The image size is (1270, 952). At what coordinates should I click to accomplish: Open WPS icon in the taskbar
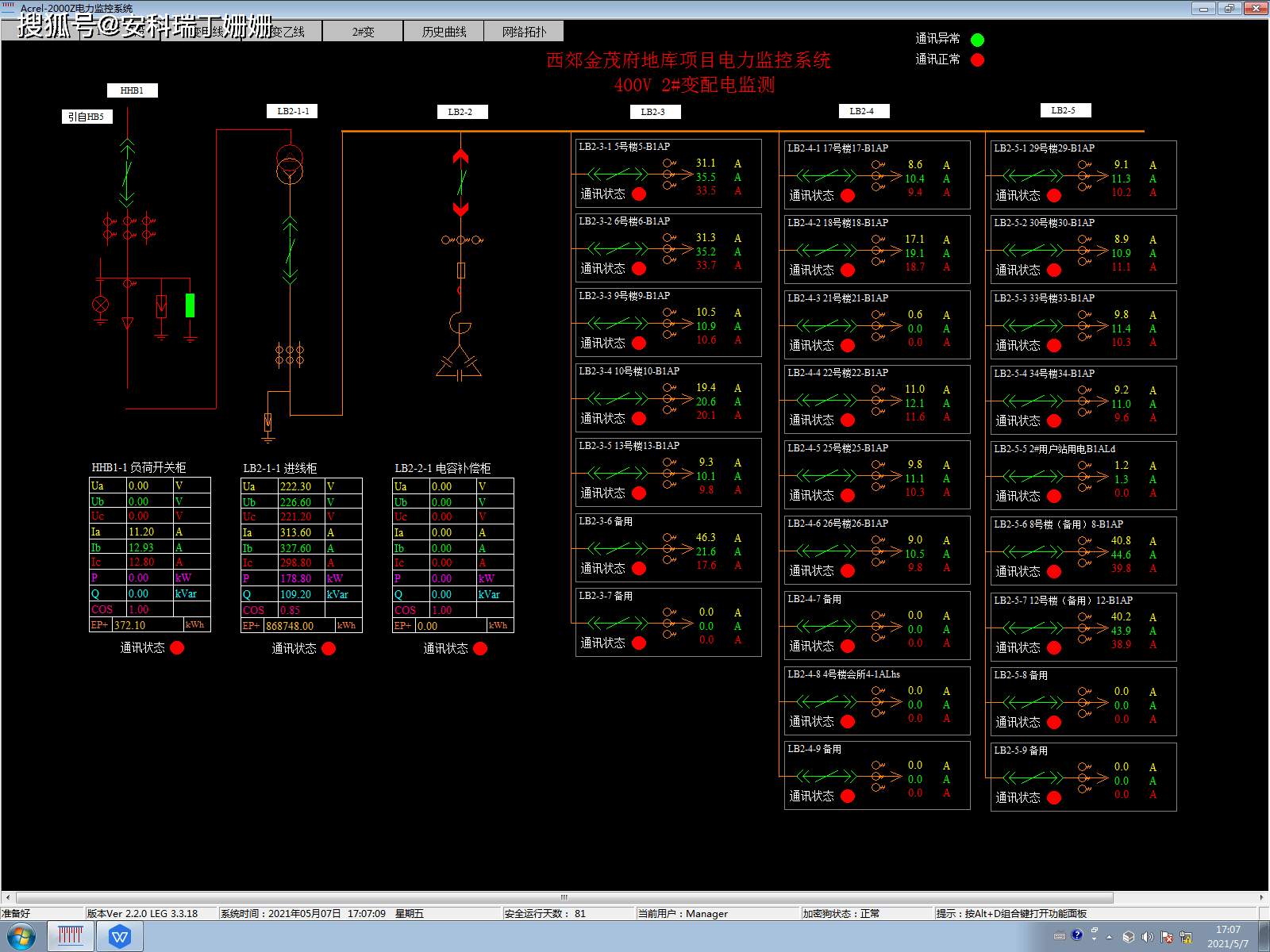click(120, 937)
